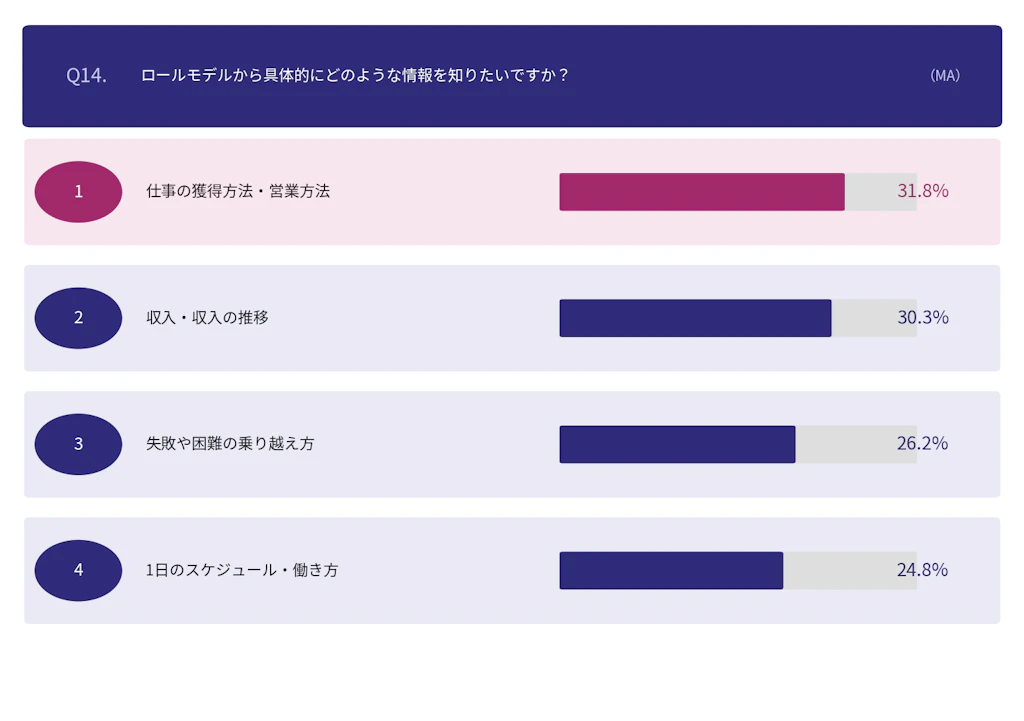Screen dimensions: 1024x721
Task: Click the rank 4 oval badge
Action: pos(78,570)
